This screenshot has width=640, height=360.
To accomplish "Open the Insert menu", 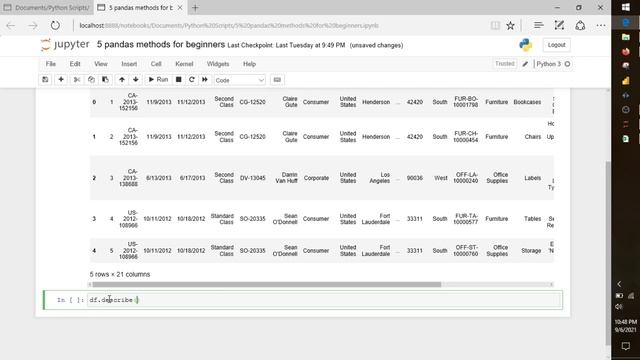I will pos(129,64).
